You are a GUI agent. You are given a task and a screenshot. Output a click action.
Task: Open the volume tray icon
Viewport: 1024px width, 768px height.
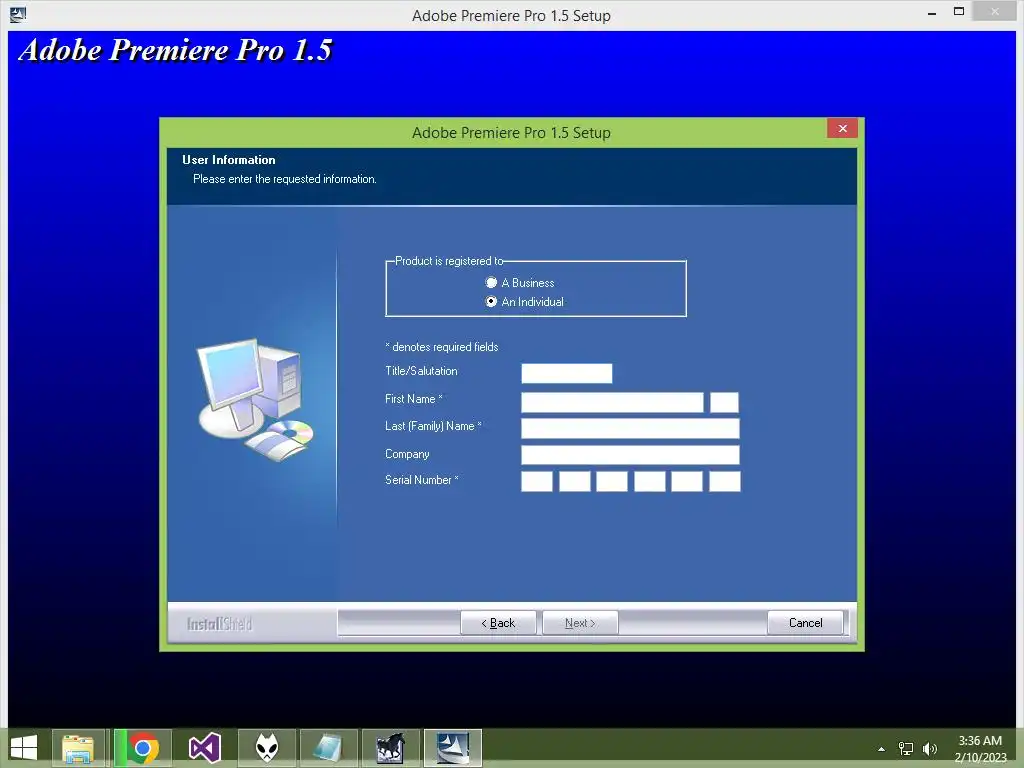[930, 749]
